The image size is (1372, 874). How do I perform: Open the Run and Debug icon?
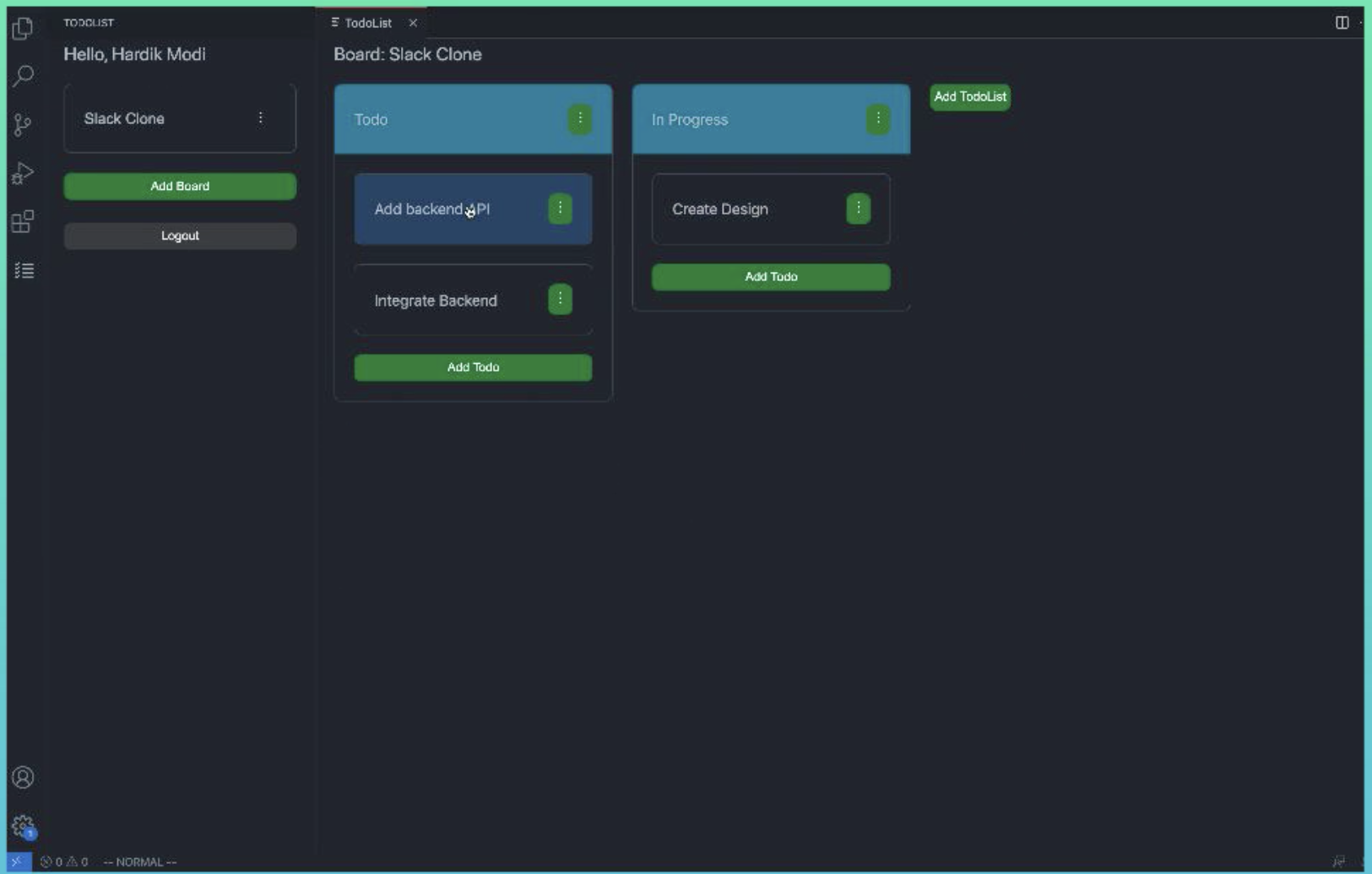click(x=23, y=172)
